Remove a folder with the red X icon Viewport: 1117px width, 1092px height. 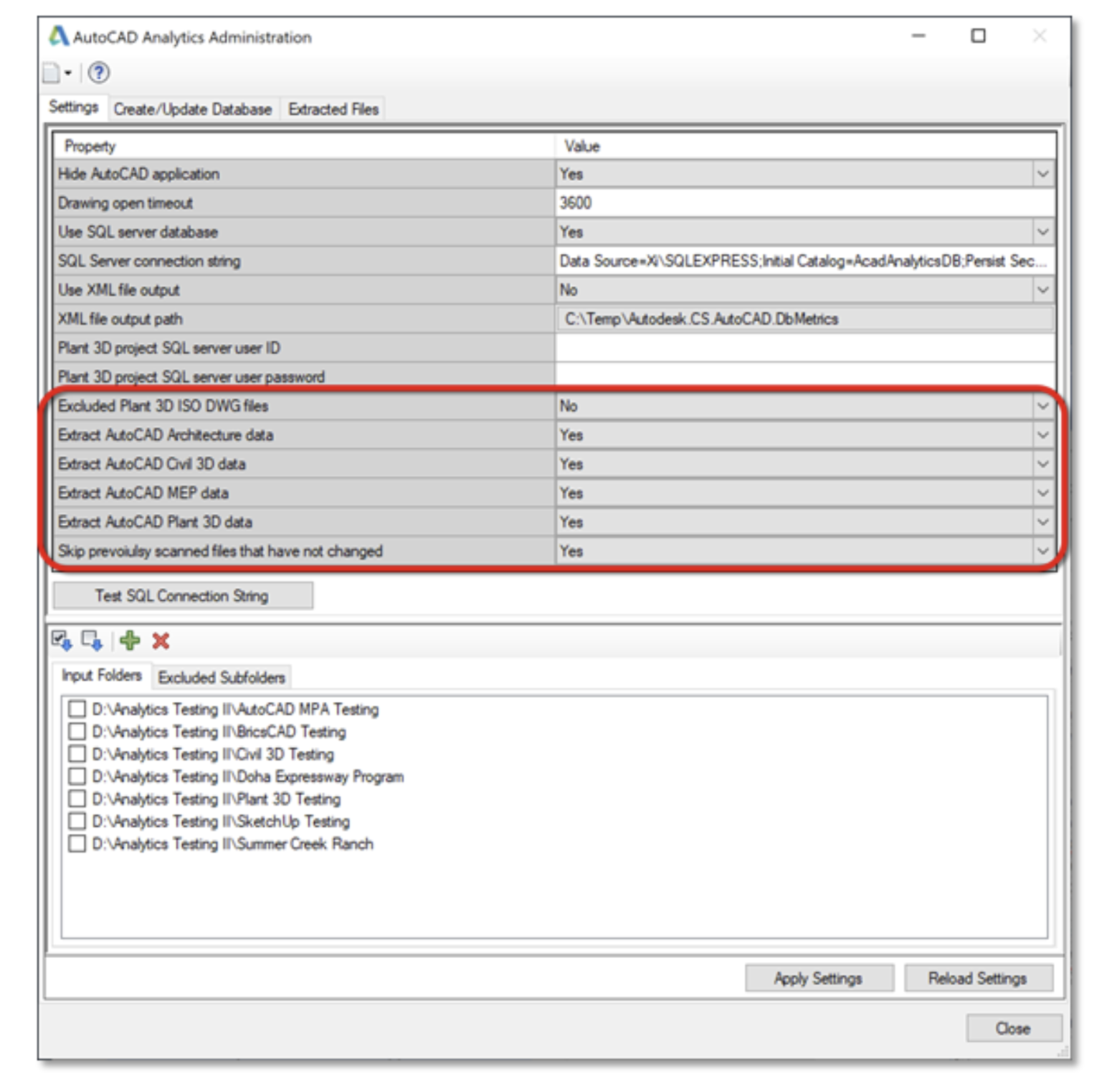[161, 640]
